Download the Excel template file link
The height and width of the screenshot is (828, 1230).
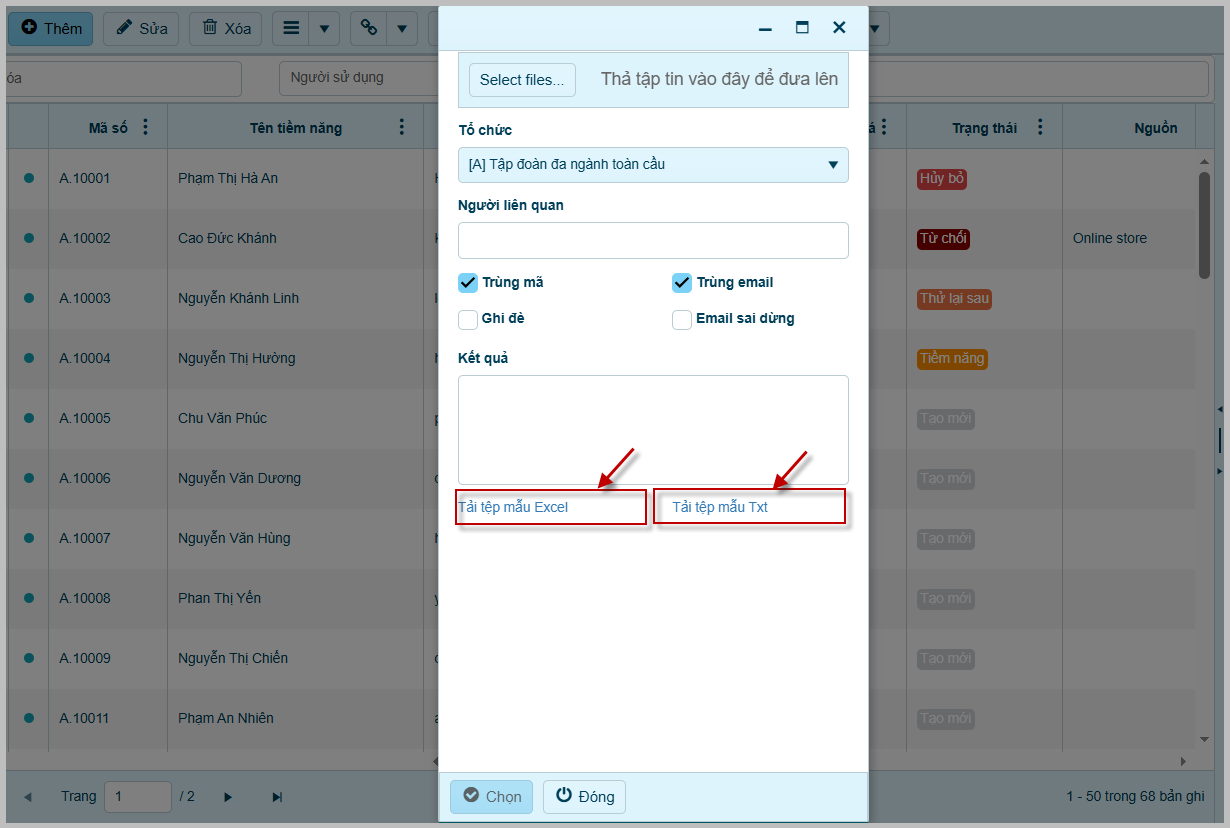pyautogui.click(x=513, y=507)
